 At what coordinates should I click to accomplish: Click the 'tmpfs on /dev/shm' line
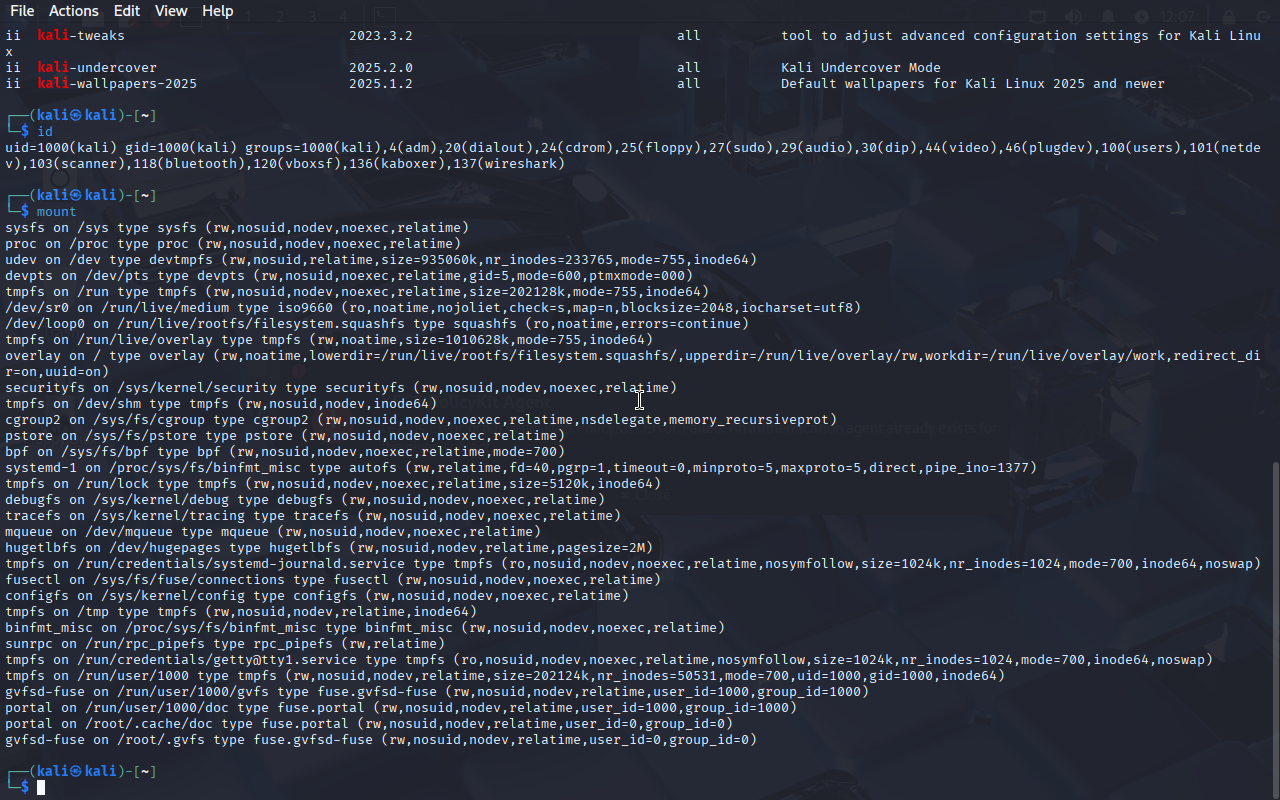[x=221, y=404]
